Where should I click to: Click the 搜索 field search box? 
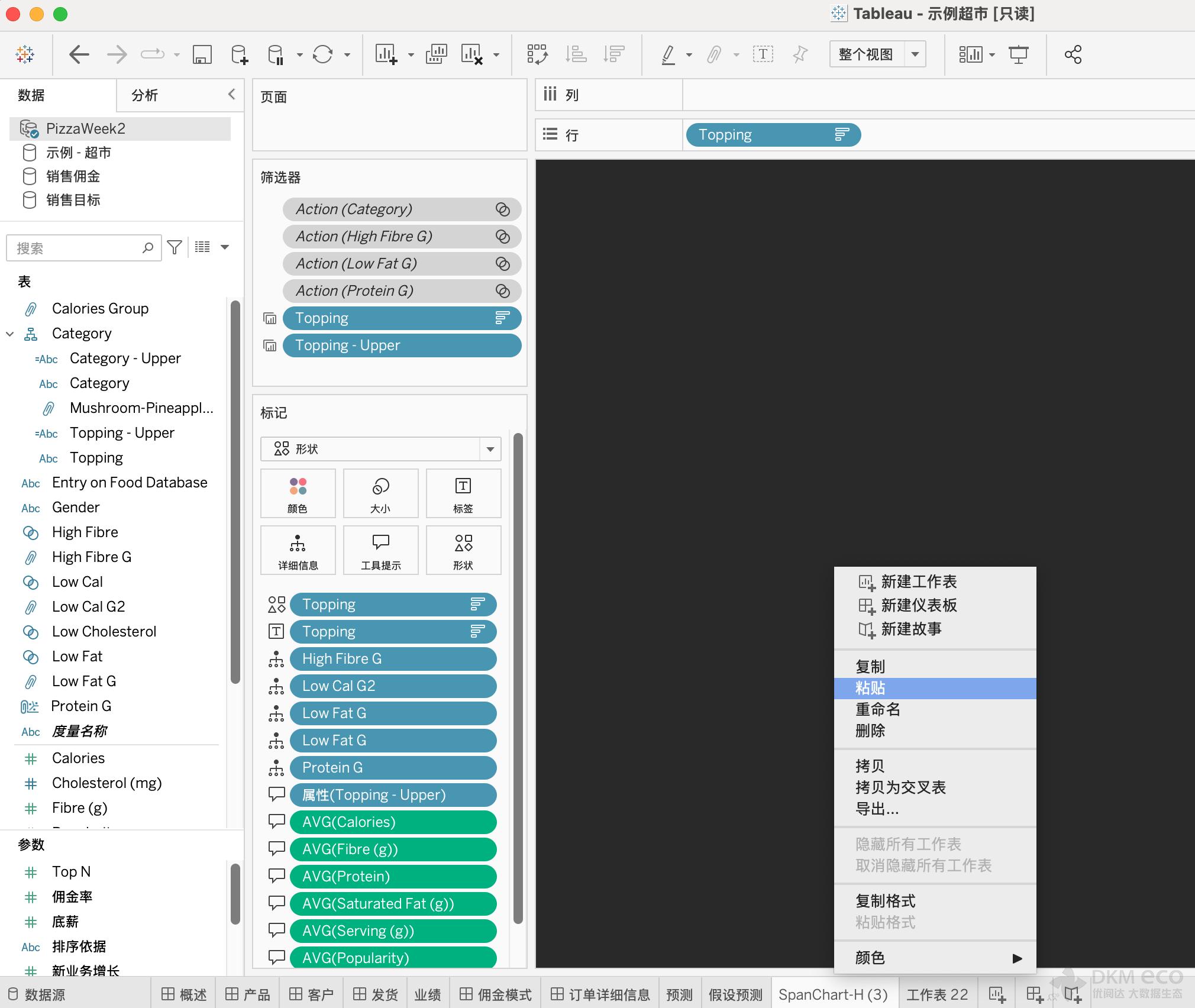click(x=77, y=248)
